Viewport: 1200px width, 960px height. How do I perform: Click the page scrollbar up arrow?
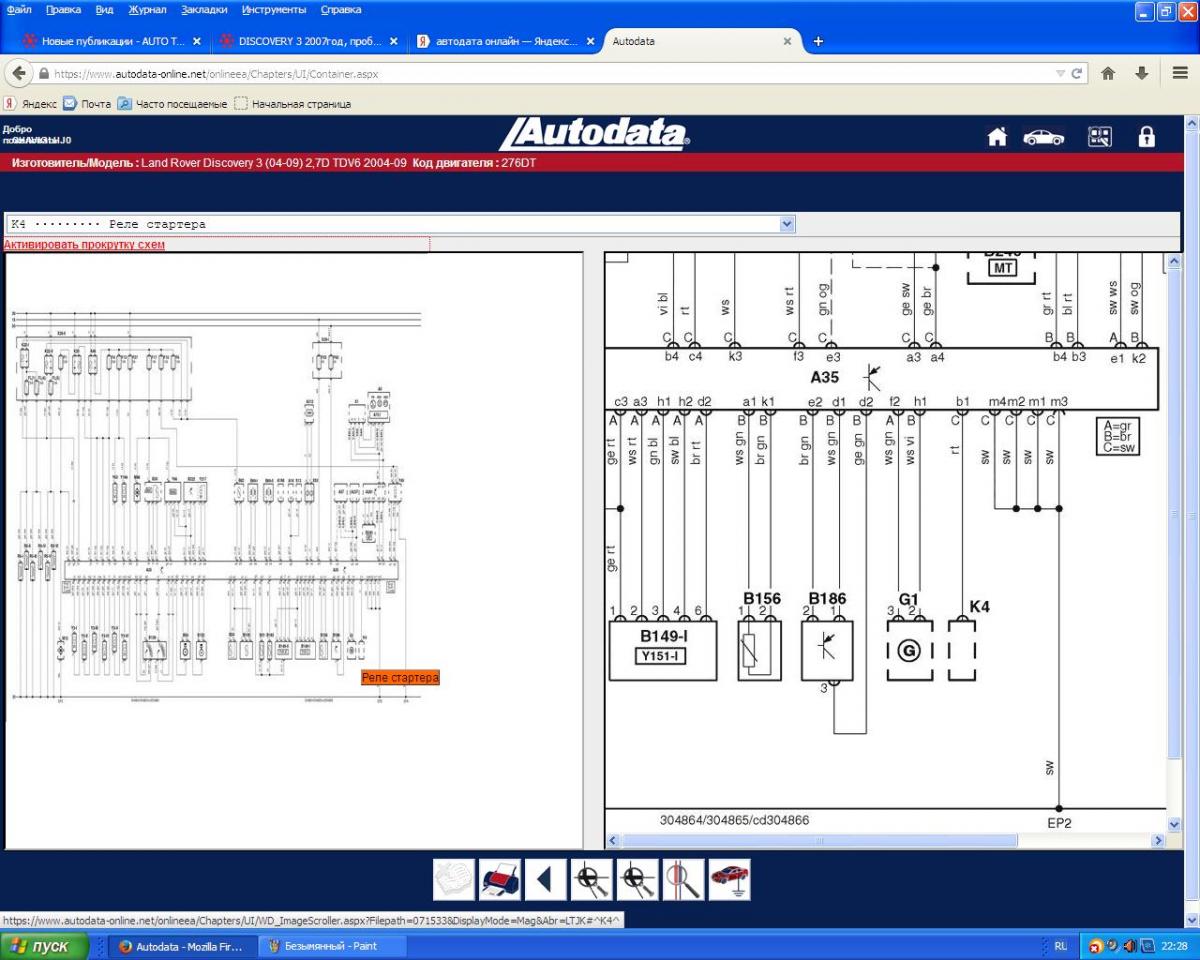pyautogui.click(x=1190, y=123)
